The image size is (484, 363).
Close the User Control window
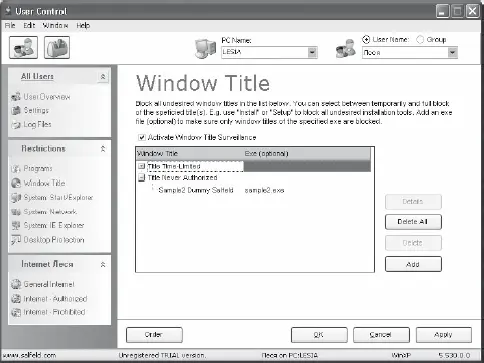pos(472,11)
